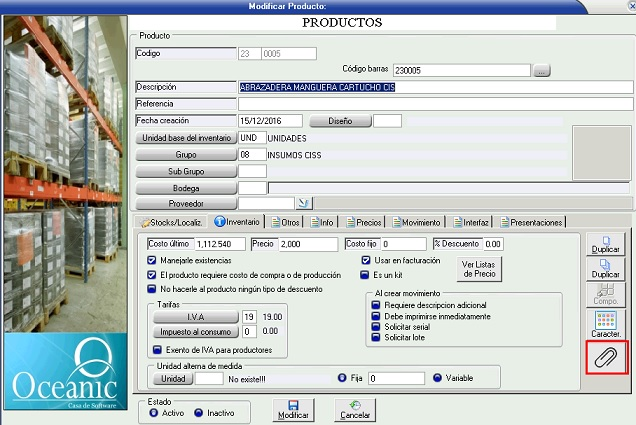Image resolution: width=636 pixels, height=425 pixels.
Task: Click the lookup icon beside Proveedor field
Action: (x=278, y=204)
